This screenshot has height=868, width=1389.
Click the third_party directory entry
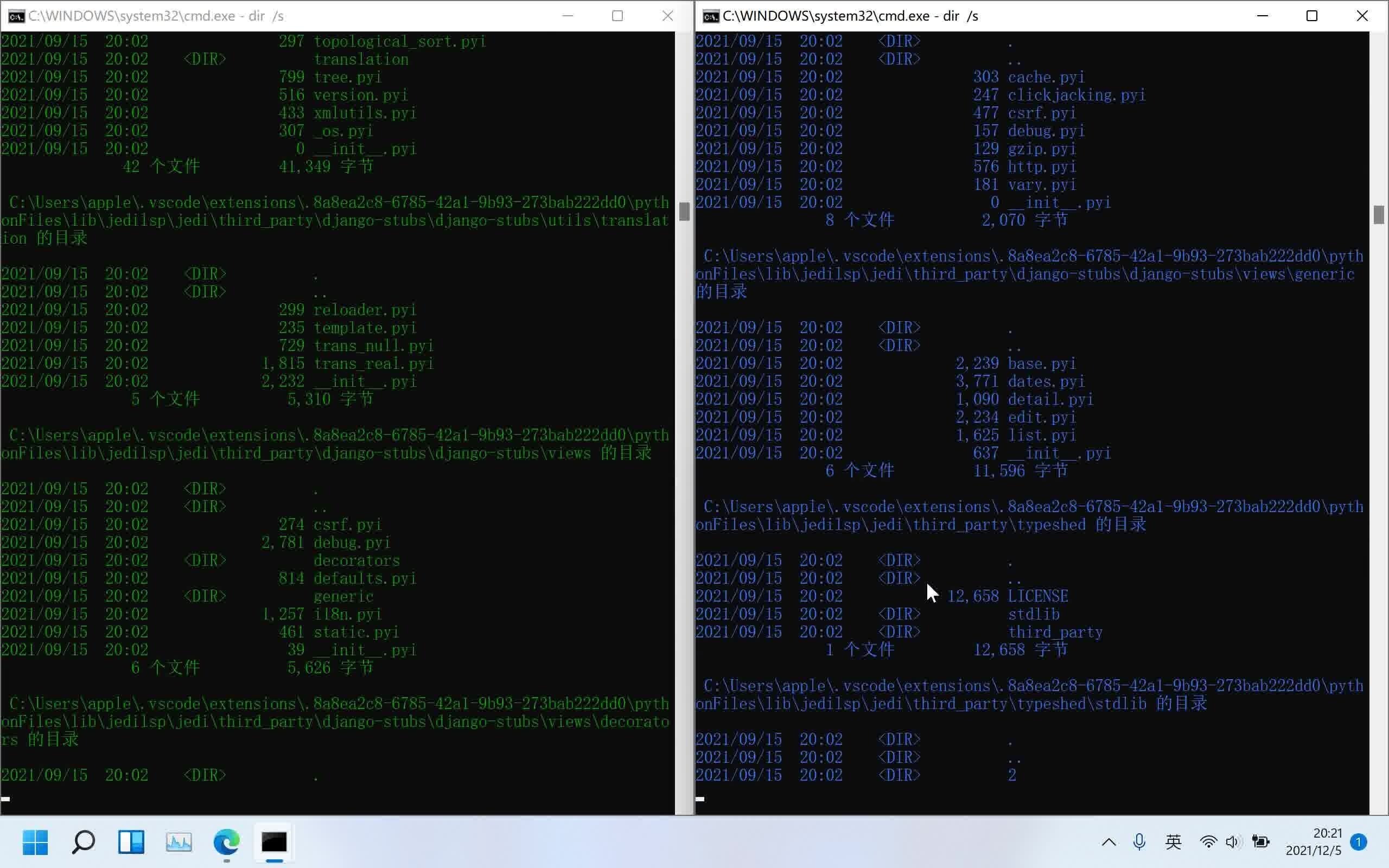point(1055,632)
